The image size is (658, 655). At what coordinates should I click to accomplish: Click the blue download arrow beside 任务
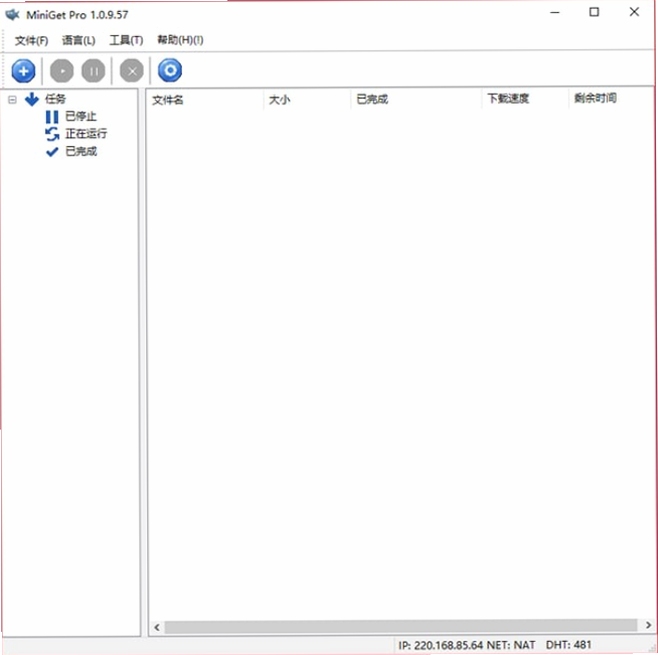click(32, 99)
